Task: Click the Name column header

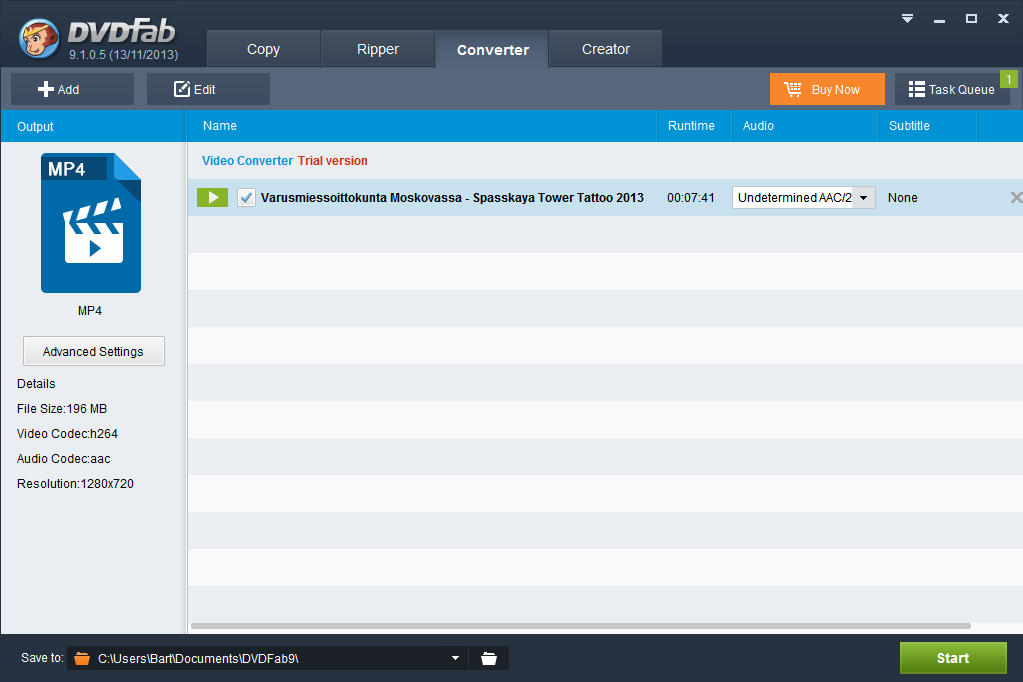Action: (421, 126)
